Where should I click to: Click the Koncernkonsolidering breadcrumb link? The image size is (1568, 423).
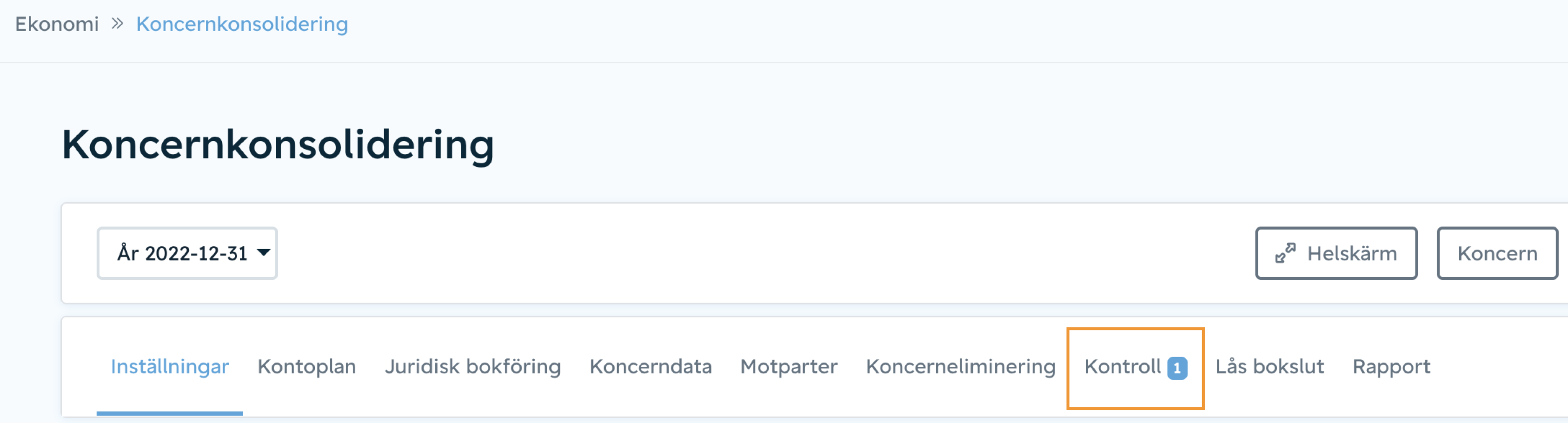242,24
